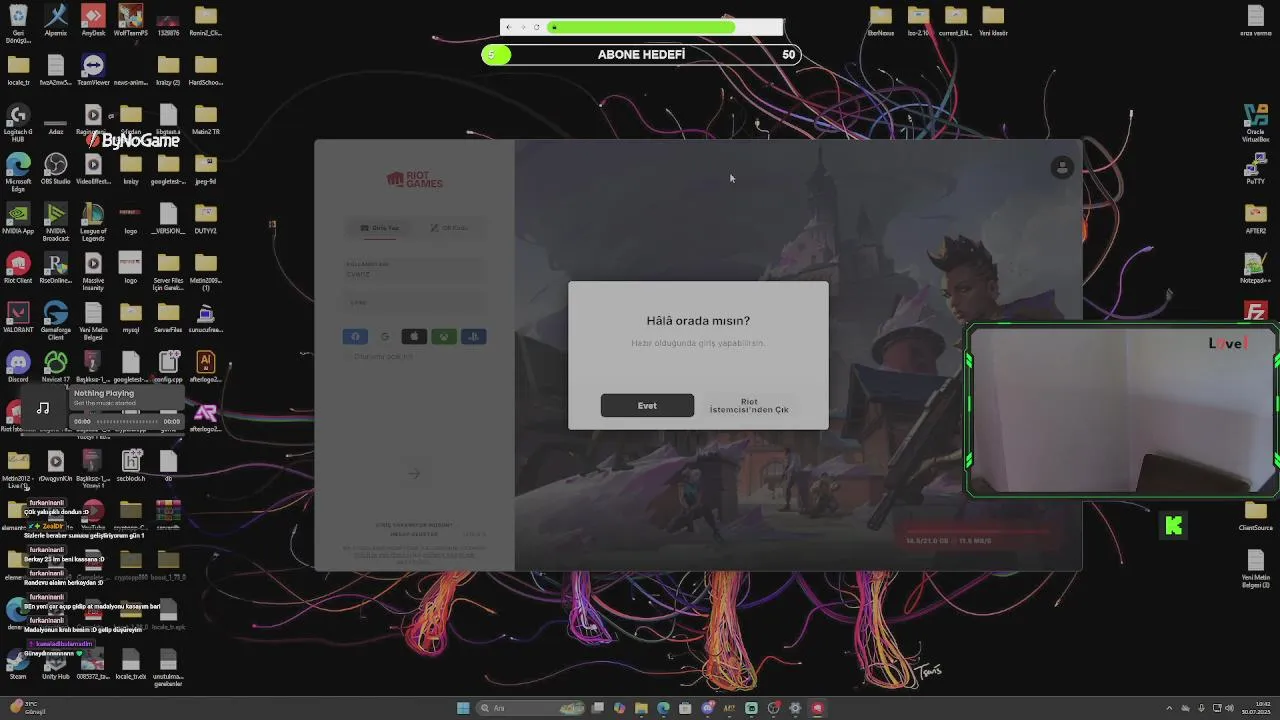Select the kraizy (2) folder
Image resolution: width=1280 pixels, height=720 pixels.
(168, 70)
